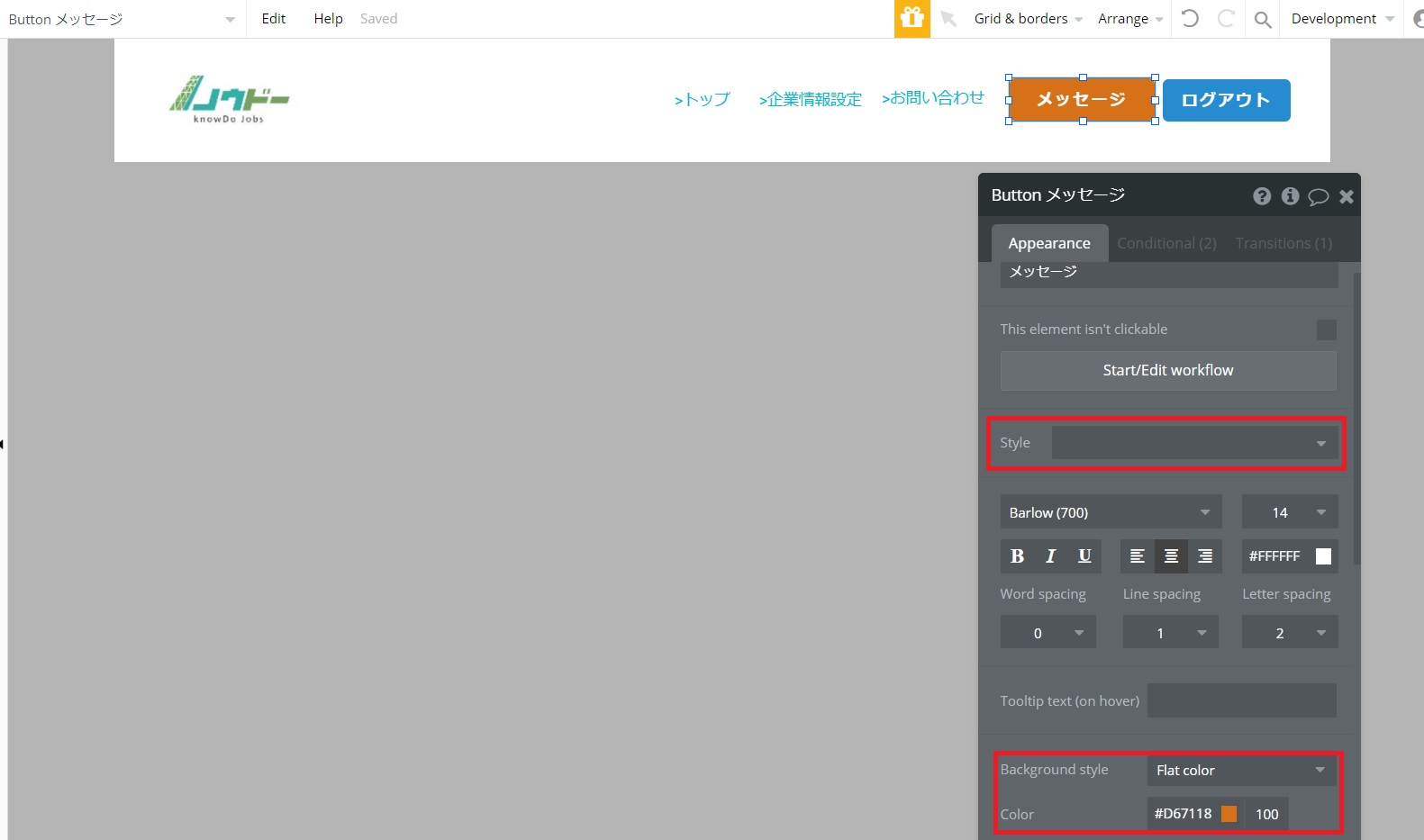This screenshot has width=1424, height=840.
Task: Open the Letter spacing dropdown
Action: click(x=1290, y=632)
